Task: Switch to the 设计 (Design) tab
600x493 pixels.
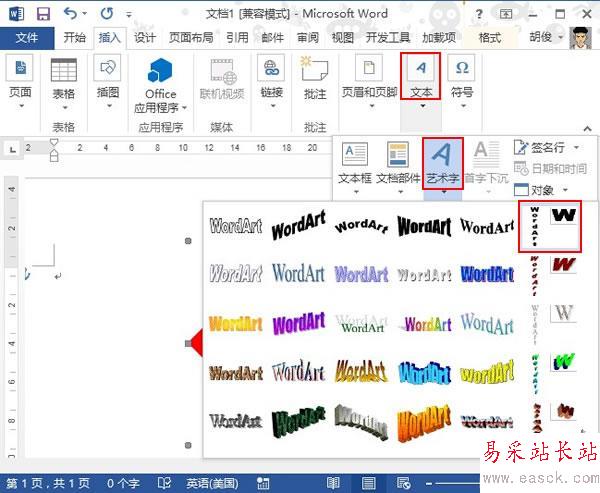Action: (x=145, y=38)
